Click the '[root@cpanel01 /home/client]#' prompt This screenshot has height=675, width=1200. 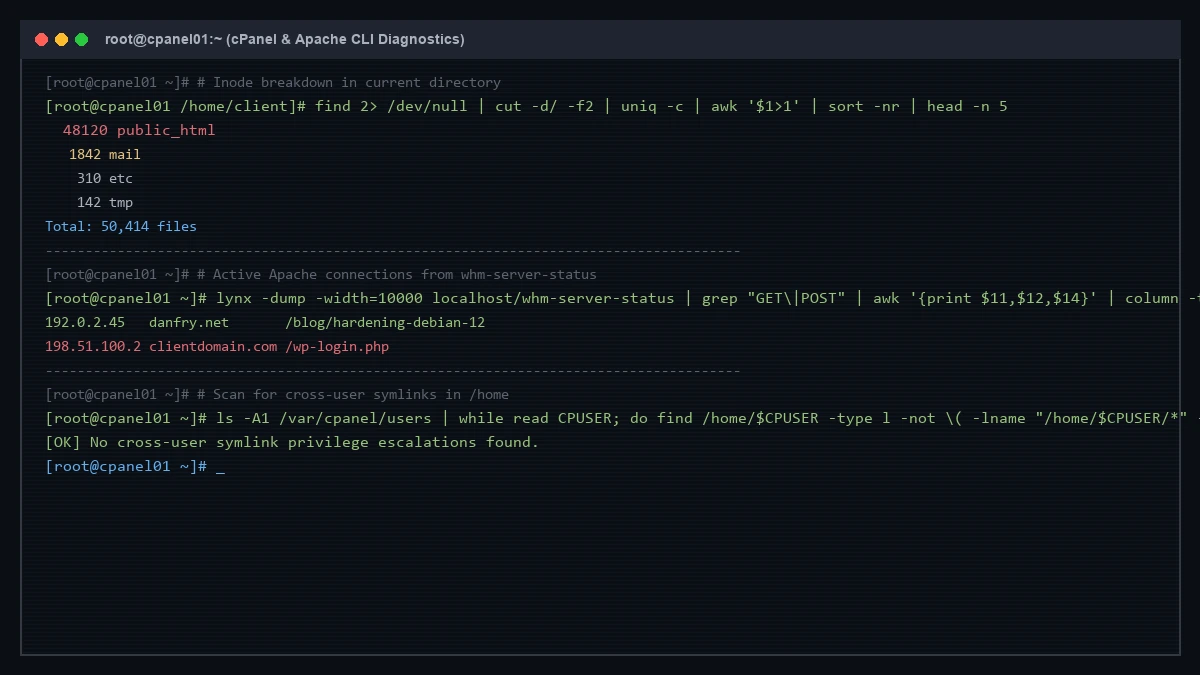176,106
